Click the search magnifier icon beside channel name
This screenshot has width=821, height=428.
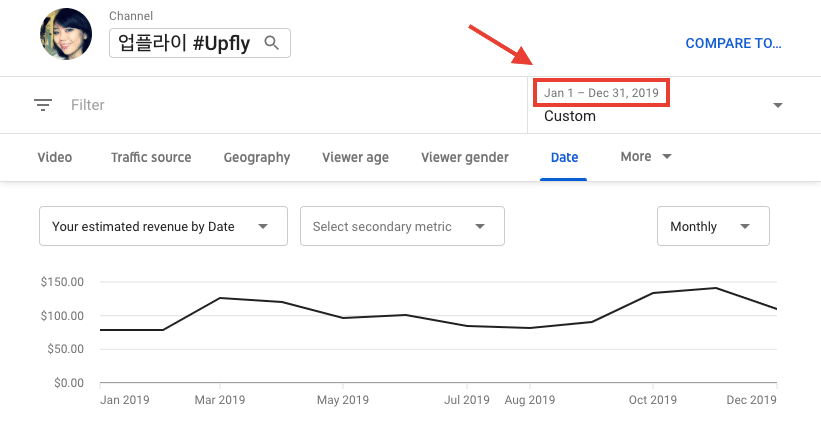click(271, 42)
